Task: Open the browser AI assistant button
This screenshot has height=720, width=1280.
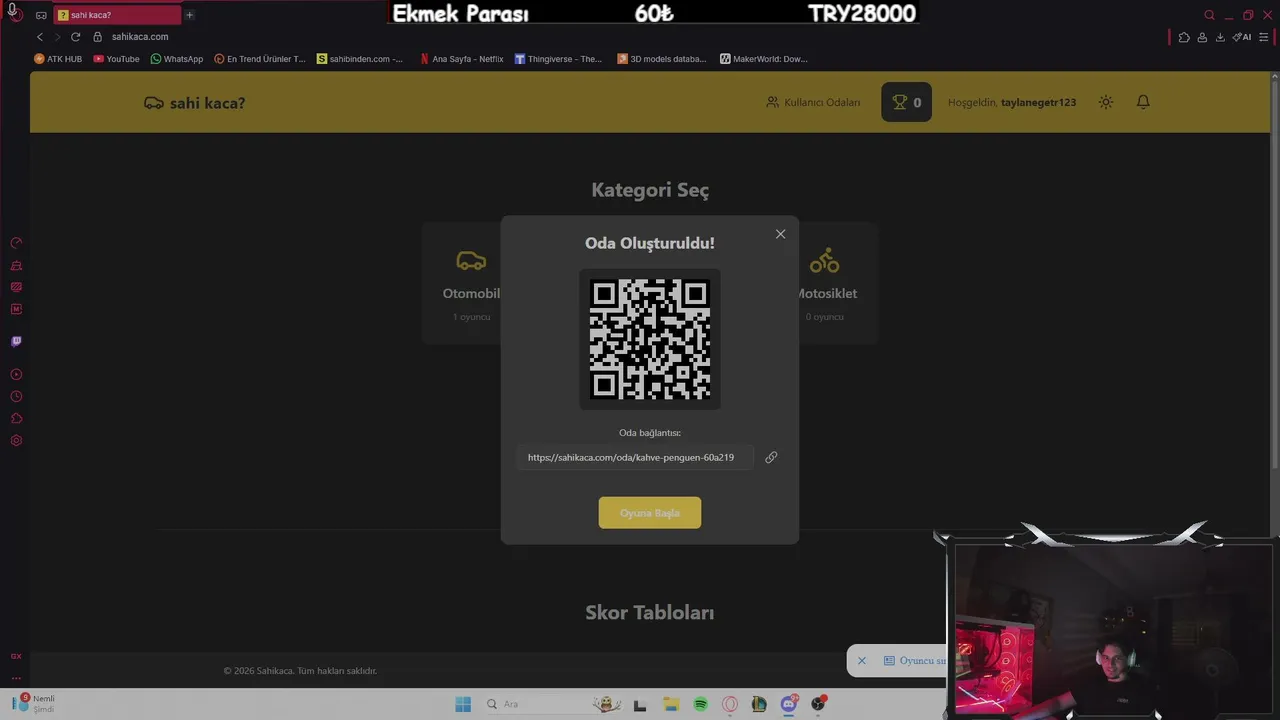Action: (x=1242, y=37)
